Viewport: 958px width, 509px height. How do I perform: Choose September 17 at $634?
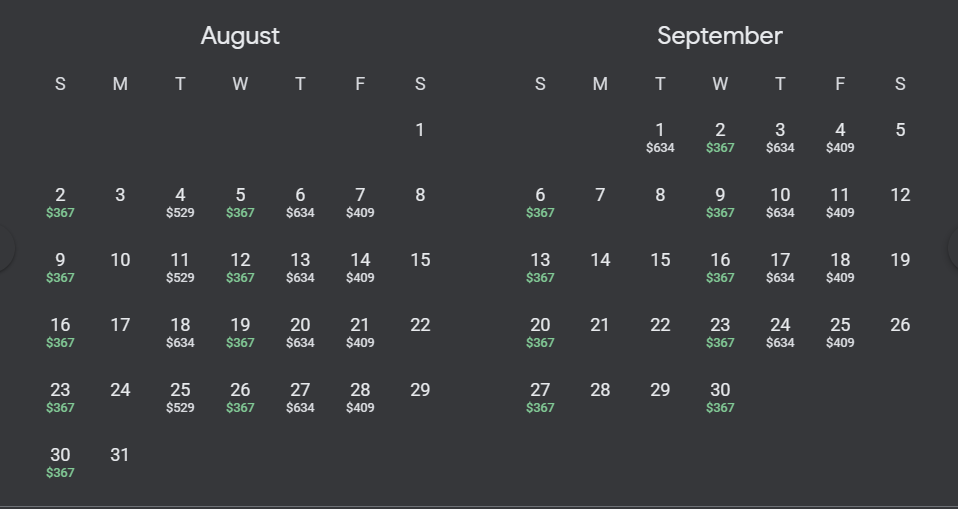[780, 266]
